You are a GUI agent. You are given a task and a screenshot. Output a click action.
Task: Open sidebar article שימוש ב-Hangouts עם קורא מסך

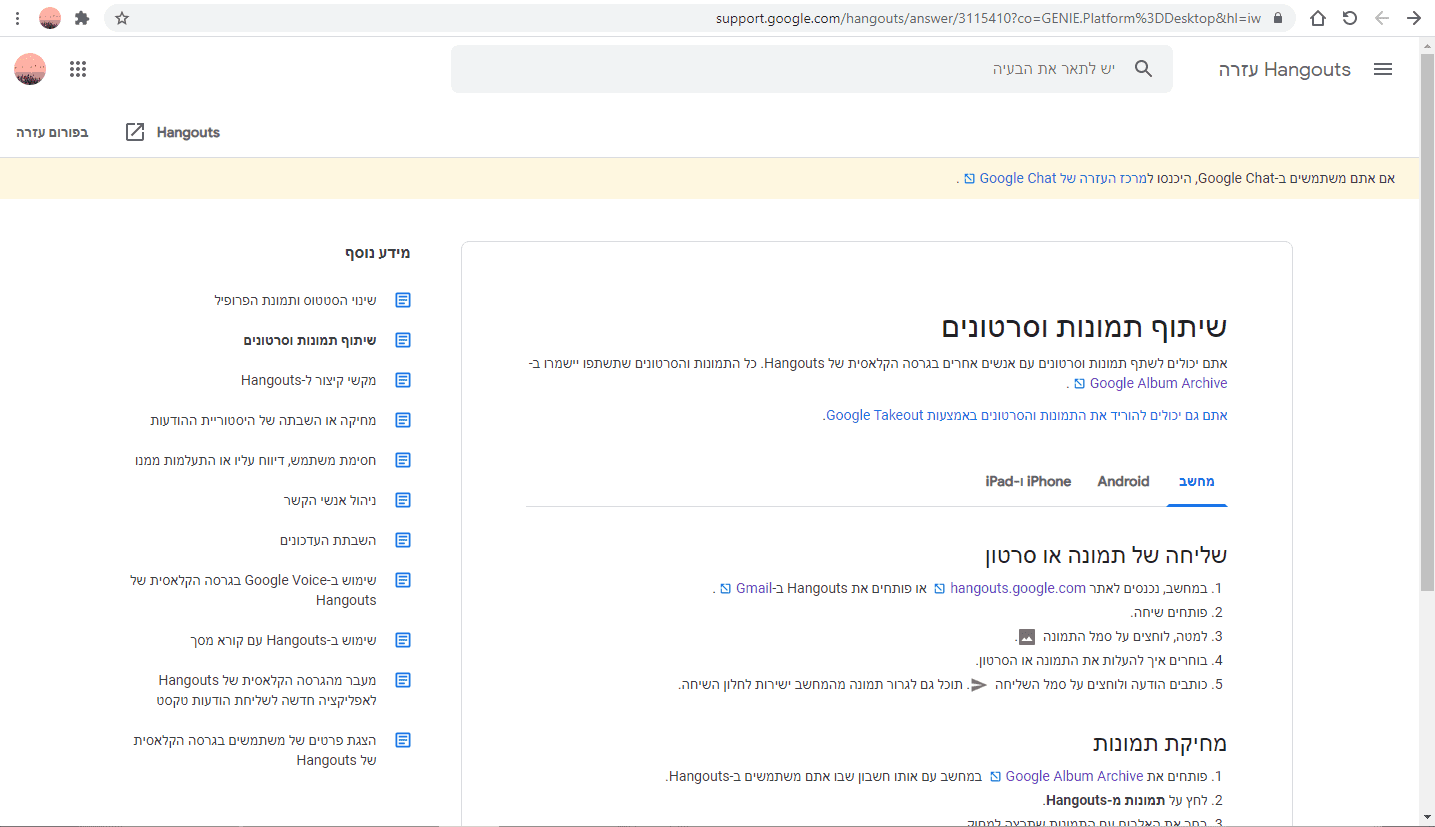click(x=283, y=640)
